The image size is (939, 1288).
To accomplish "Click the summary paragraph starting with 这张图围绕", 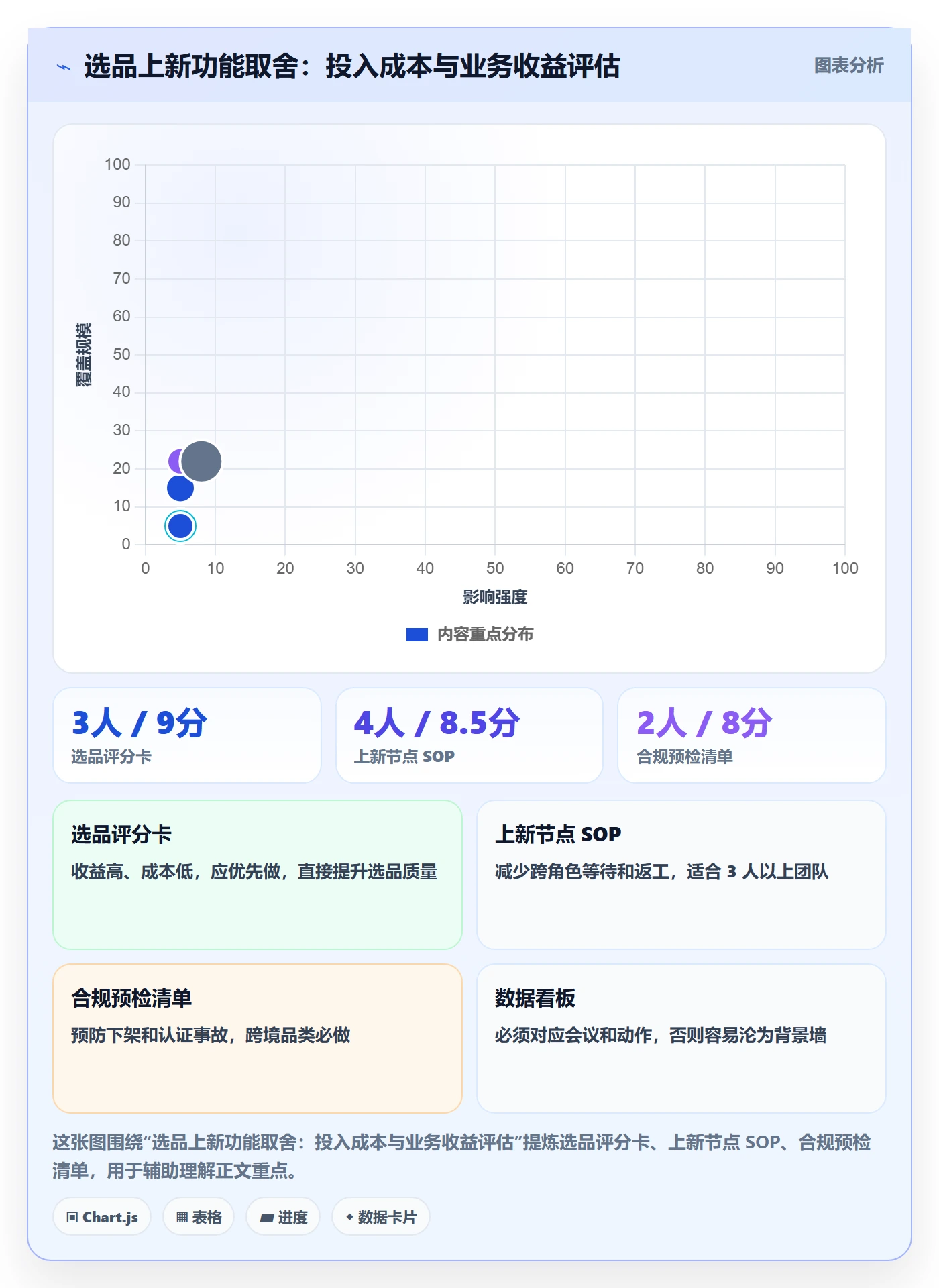I will coord(461,1157).
